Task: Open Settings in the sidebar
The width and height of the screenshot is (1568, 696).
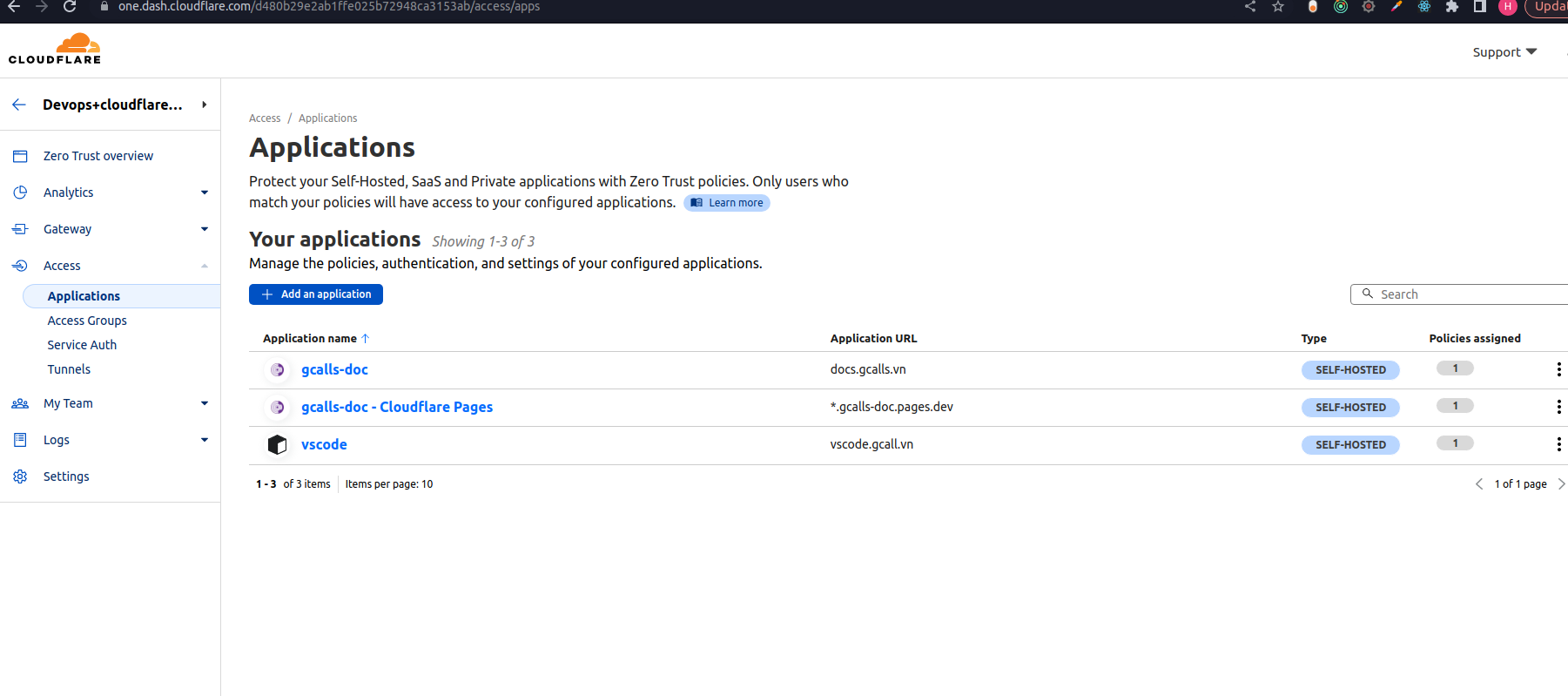Action: click(x=66, y=476)
